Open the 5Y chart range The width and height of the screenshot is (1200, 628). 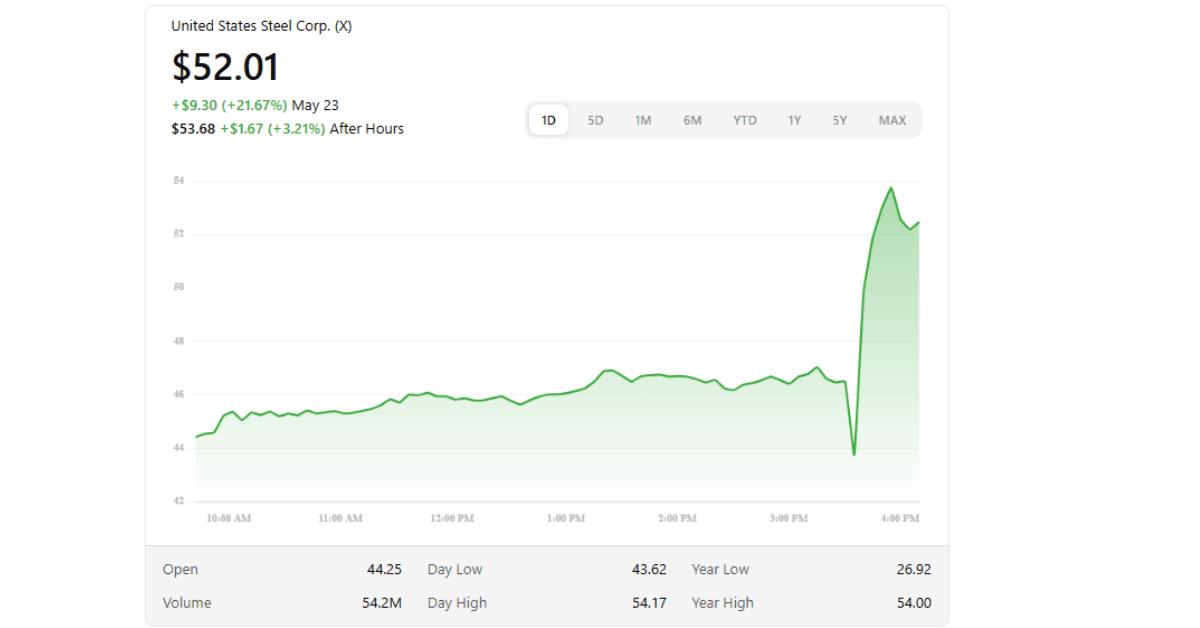tap(840, 120)
